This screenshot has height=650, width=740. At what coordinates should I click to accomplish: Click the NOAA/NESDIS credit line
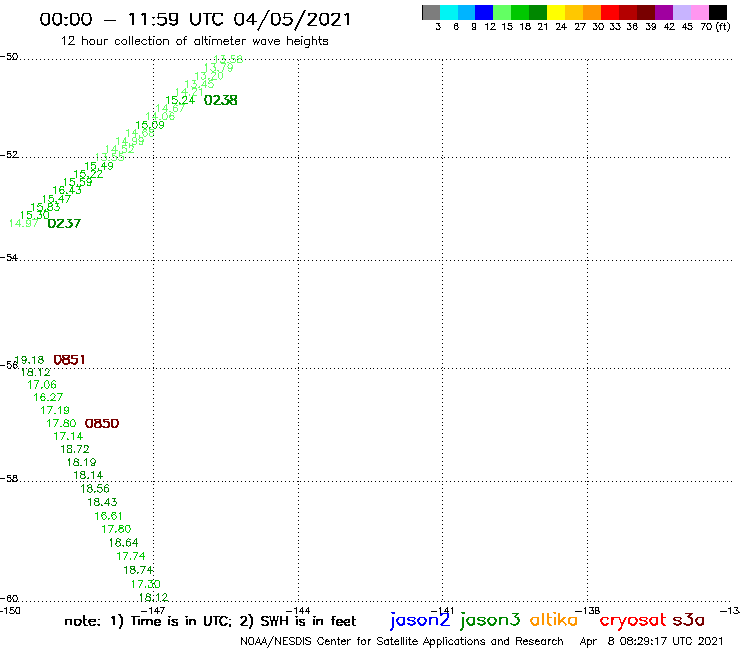coord(402,641)
